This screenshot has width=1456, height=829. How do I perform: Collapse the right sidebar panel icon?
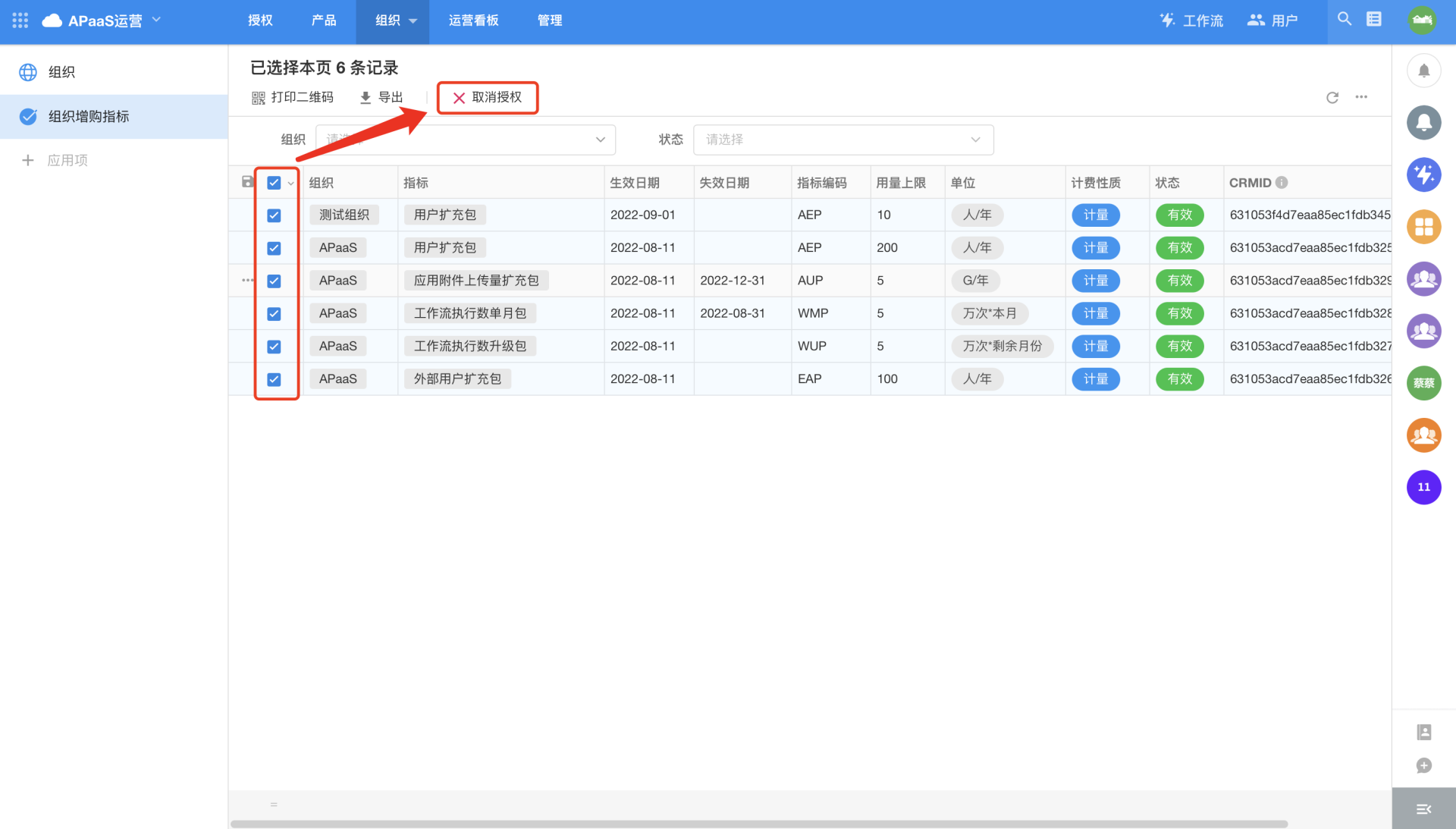(x=1423, y=809)
